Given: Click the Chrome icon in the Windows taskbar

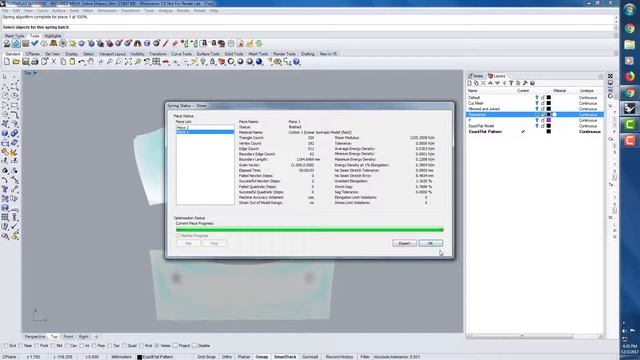Looking at the screenshot, I should click(629, 29).
